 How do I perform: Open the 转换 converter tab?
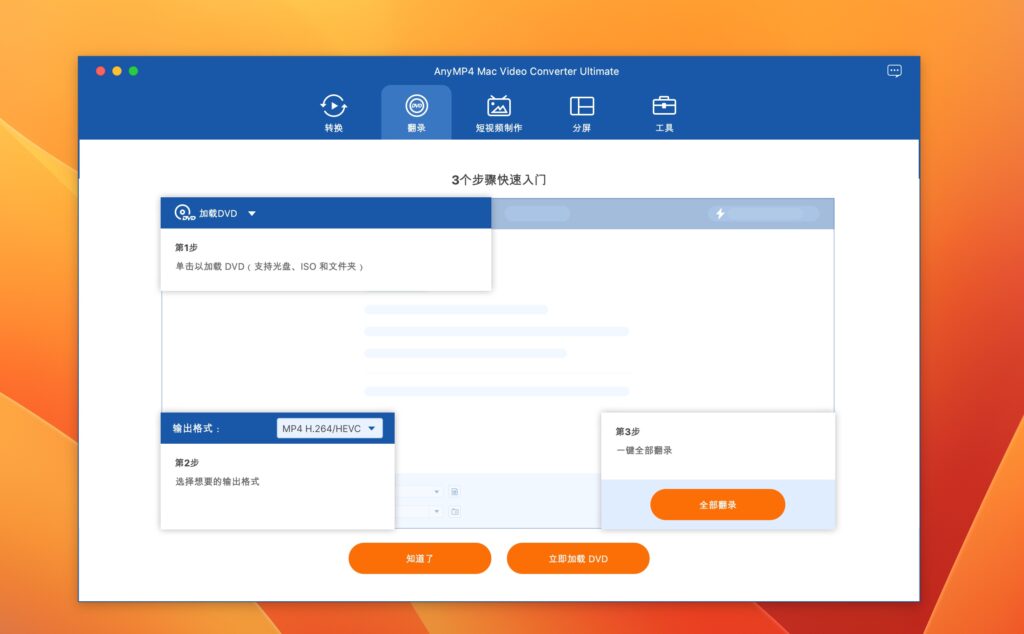(333, 112)
